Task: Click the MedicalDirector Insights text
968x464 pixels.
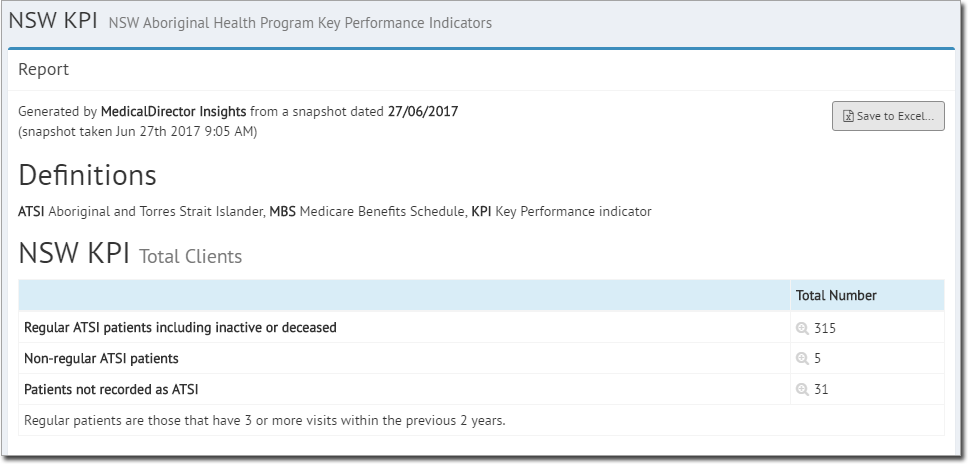Action: pos(173,112)
